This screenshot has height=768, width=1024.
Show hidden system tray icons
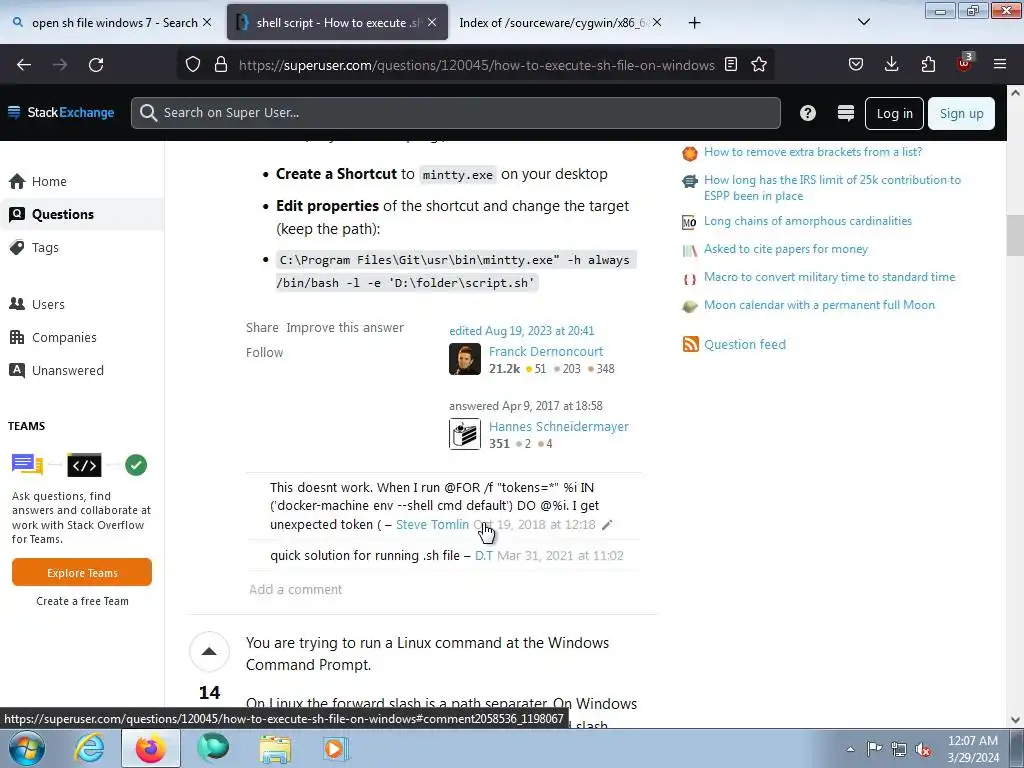tap(850, 750)
